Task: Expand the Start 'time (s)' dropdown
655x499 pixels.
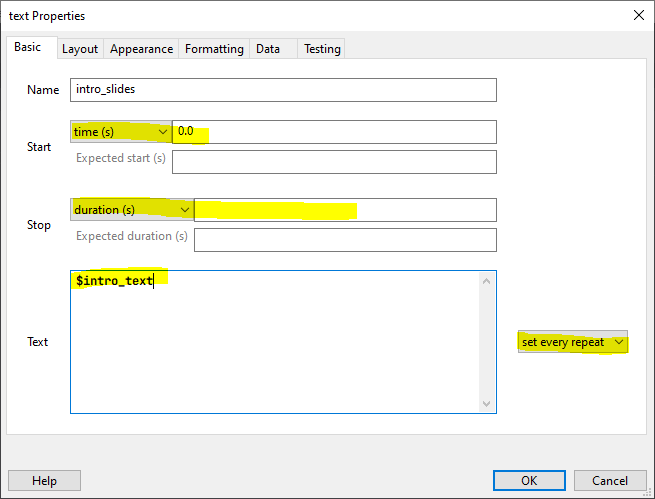Action: pyautogui.click(x=121, y=131)
